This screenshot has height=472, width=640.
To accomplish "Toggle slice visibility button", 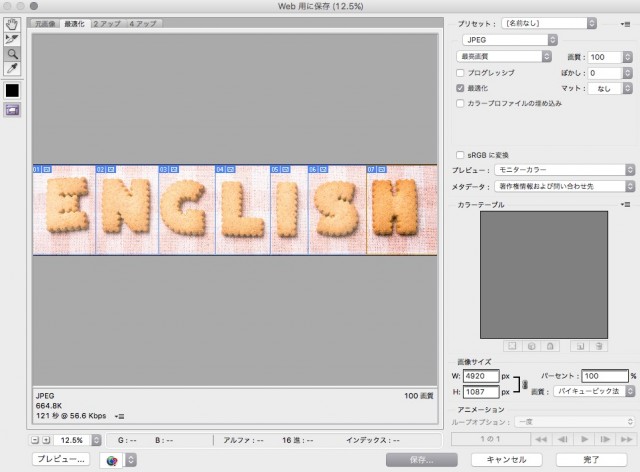I will tap(12, 110).
